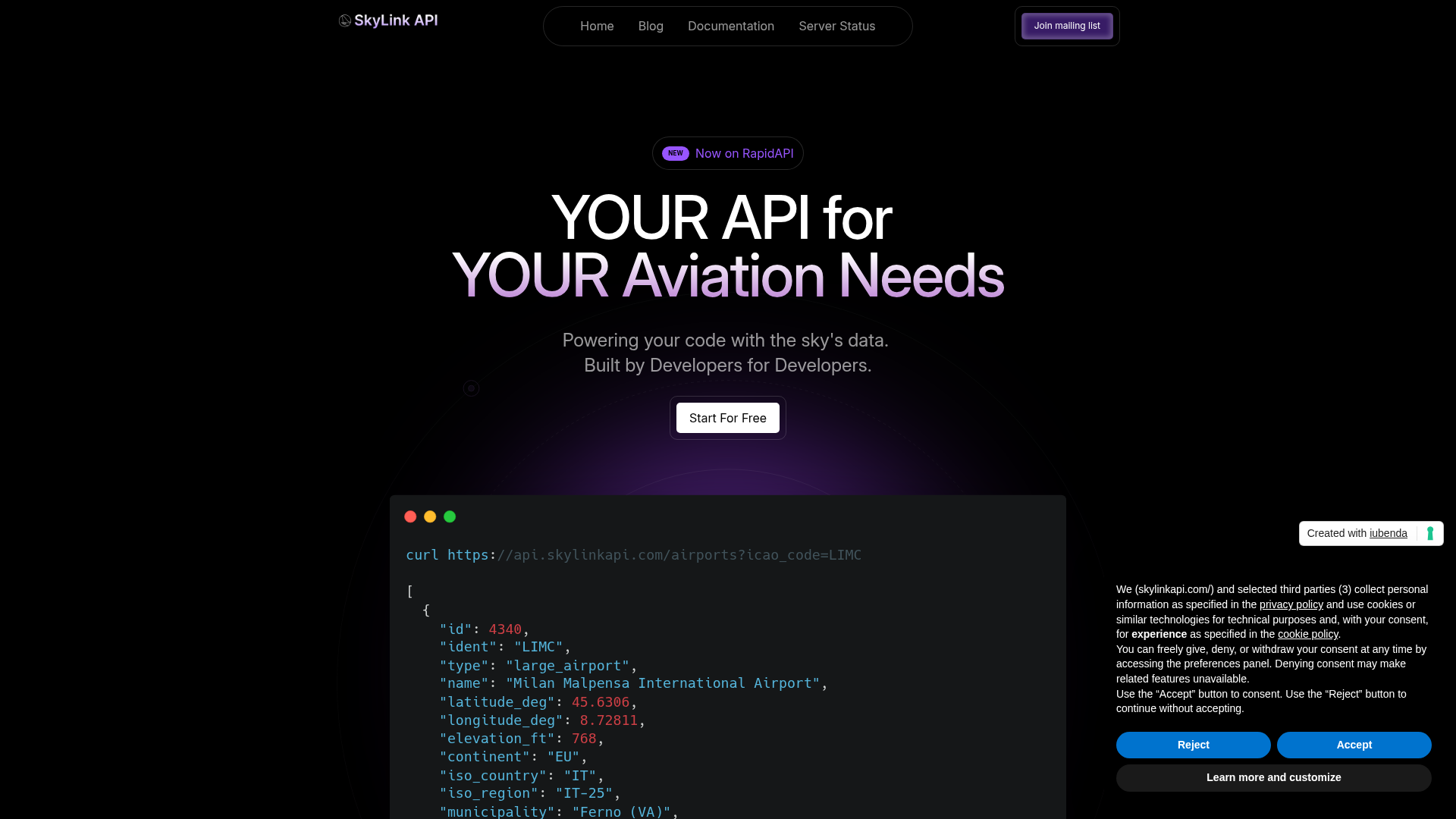
Task: Click the small circular orbit marker
Action: point(471,388)
